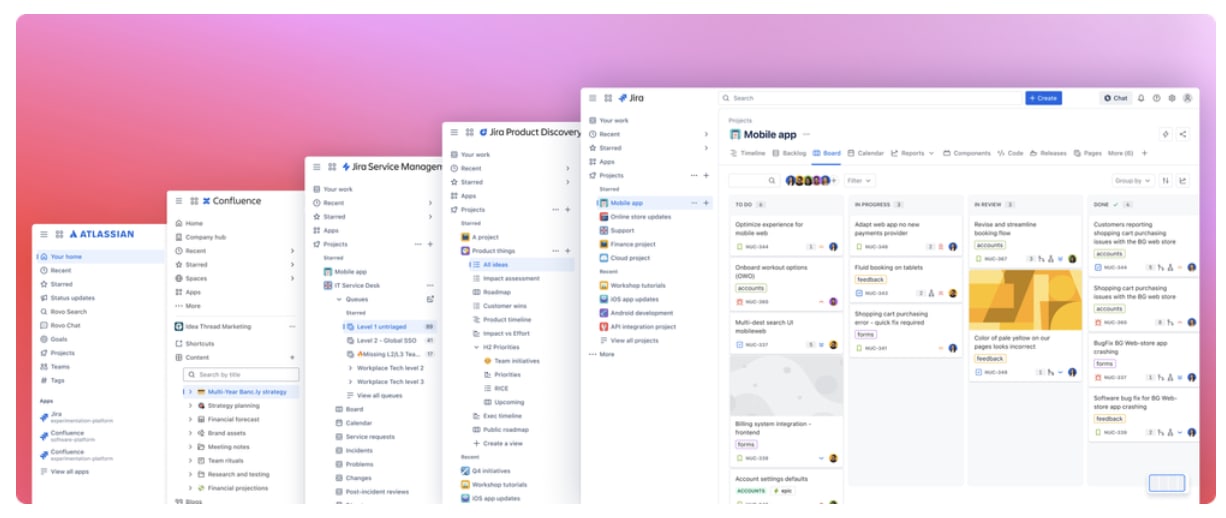The image size is (1226, 518).
Task: Select the Board tab
Action: (827, 153)
